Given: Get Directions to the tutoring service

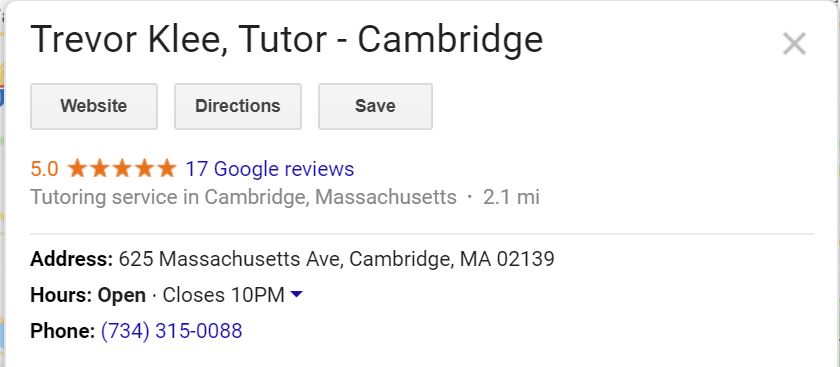Looking at the screenshot, I should tap(238, 106).
